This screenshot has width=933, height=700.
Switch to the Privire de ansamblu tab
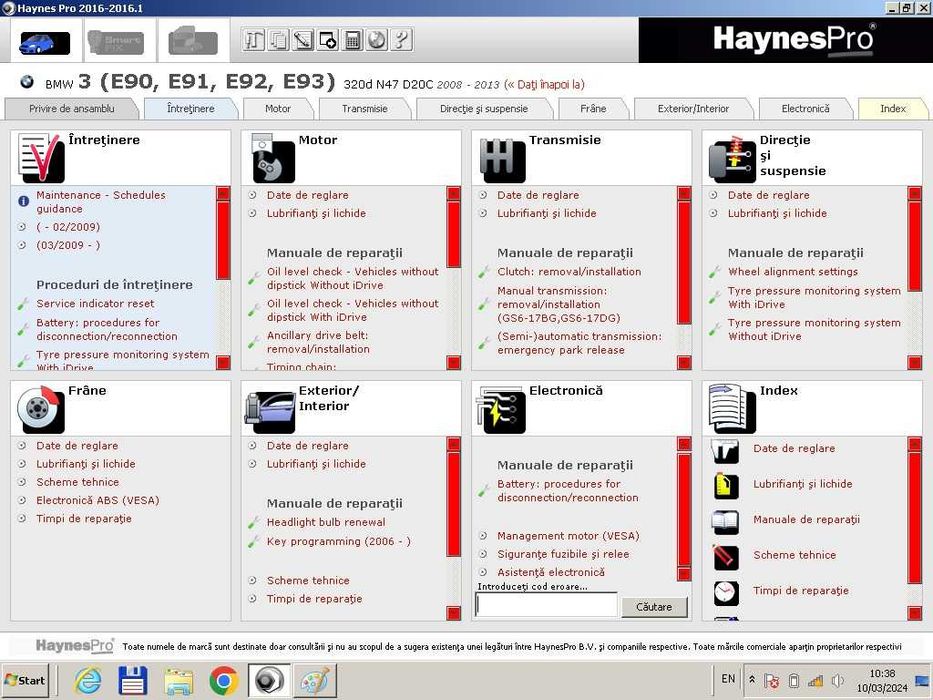point(72,108)
